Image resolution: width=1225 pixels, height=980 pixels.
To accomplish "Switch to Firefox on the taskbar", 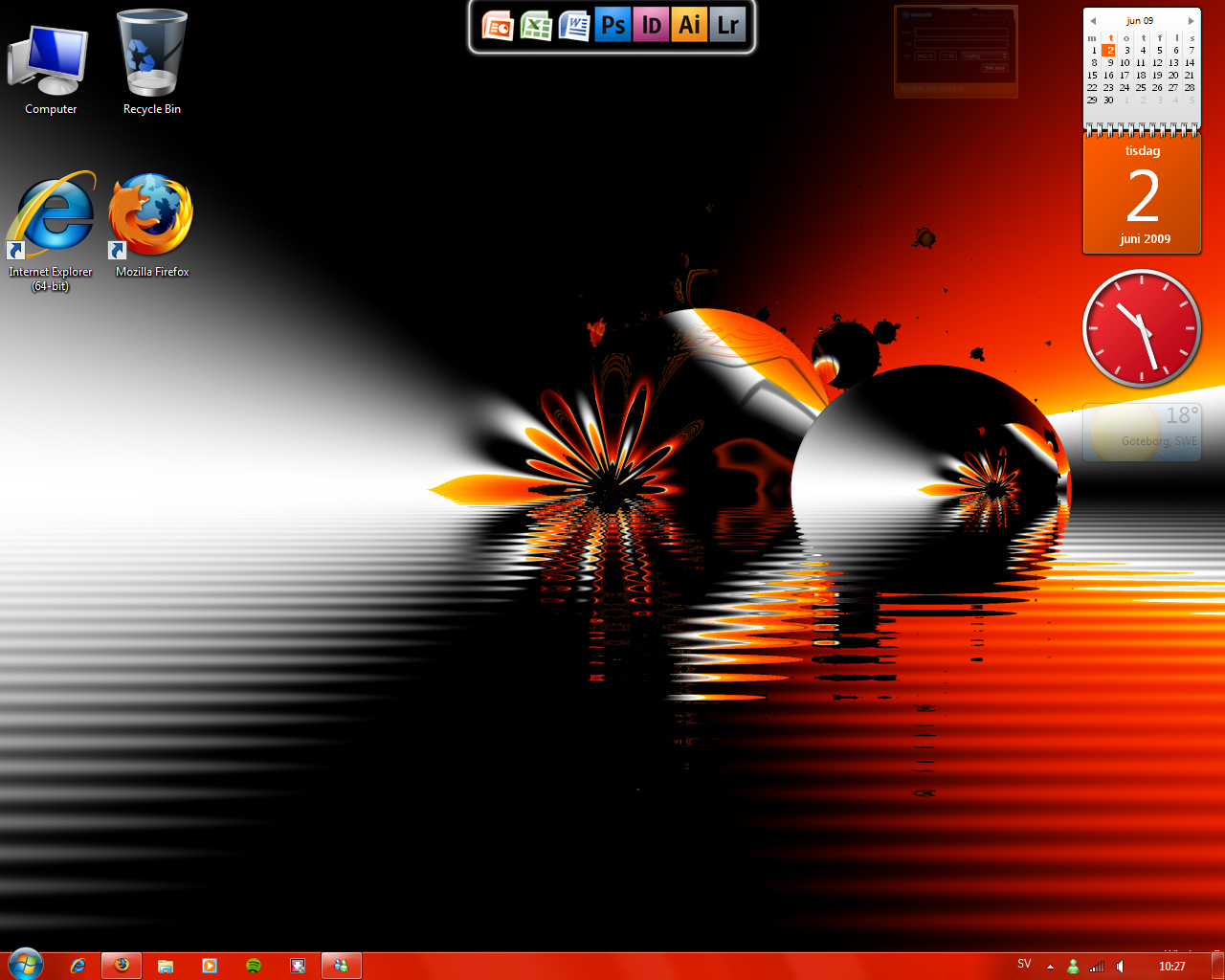I will click(x=122, y=967).
